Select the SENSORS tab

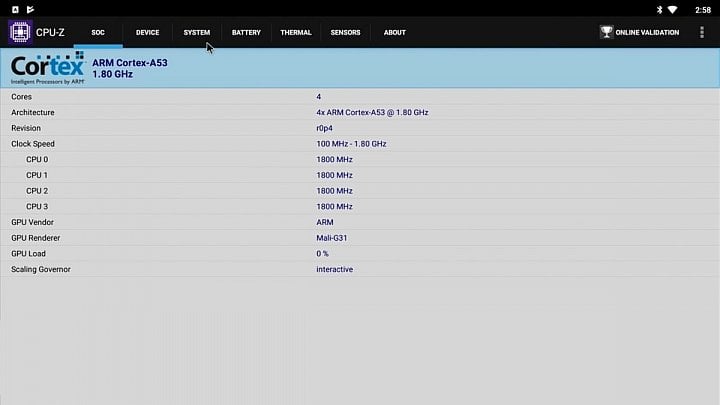pyautogui.click(x=345, y=33)
